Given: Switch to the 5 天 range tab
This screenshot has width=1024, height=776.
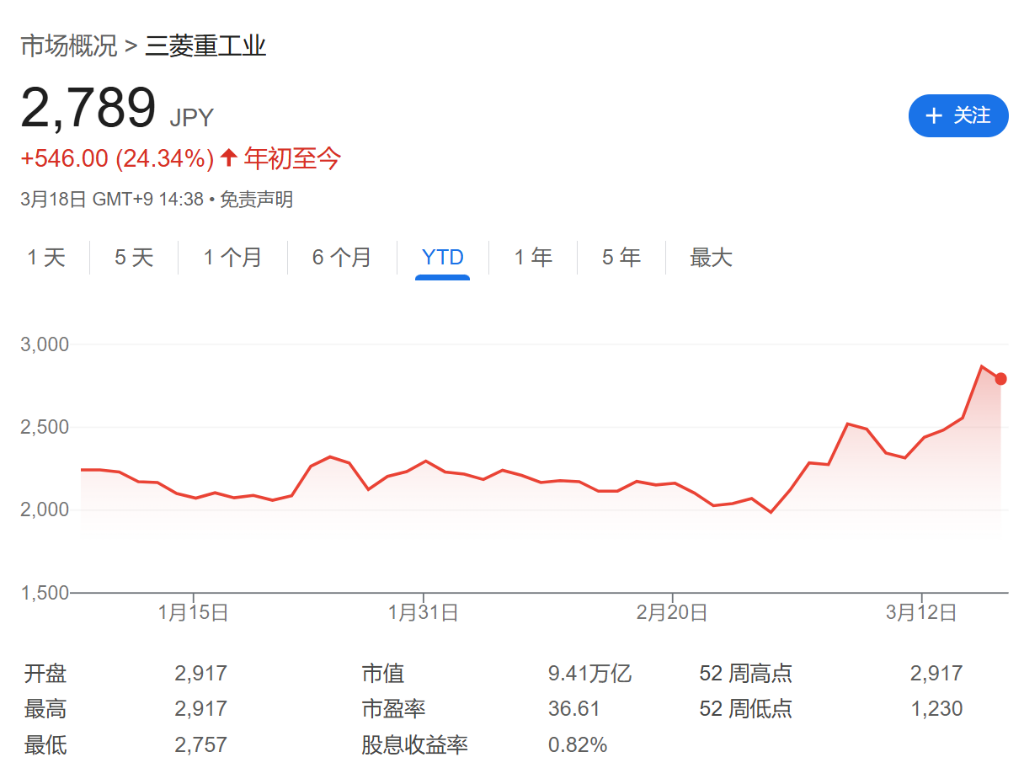Looking at the screenshot, I should 134,258.
